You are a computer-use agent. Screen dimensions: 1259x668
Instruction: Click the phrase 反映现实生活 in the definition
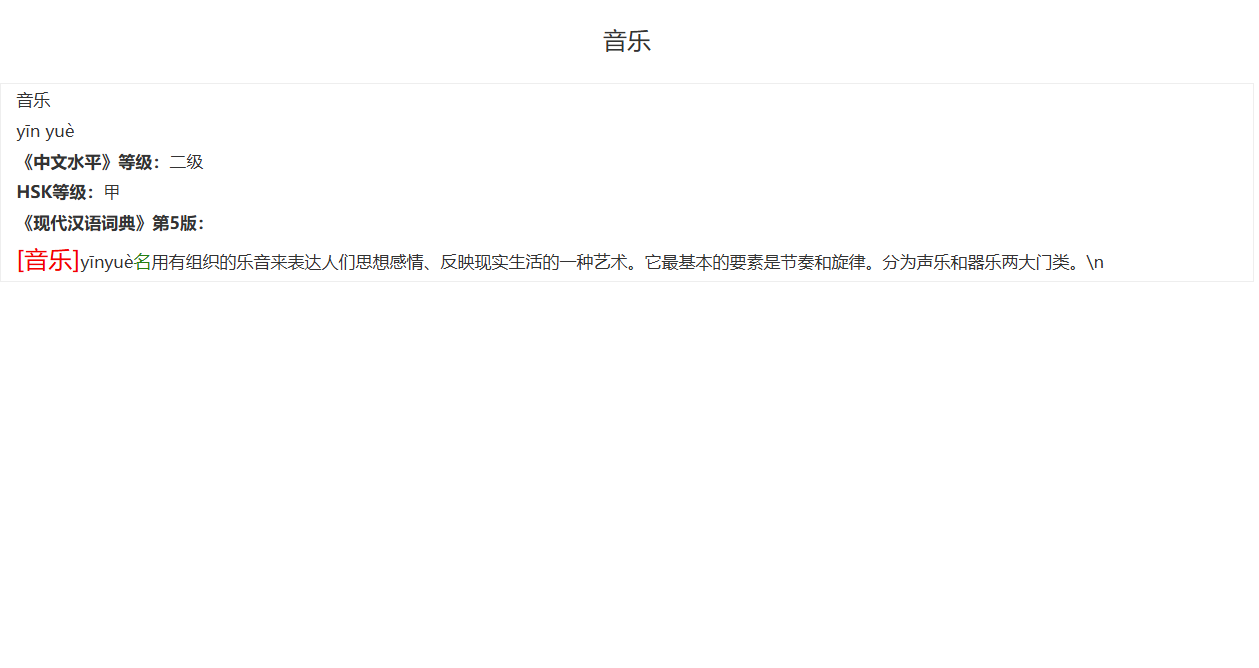tap(491, 263)
